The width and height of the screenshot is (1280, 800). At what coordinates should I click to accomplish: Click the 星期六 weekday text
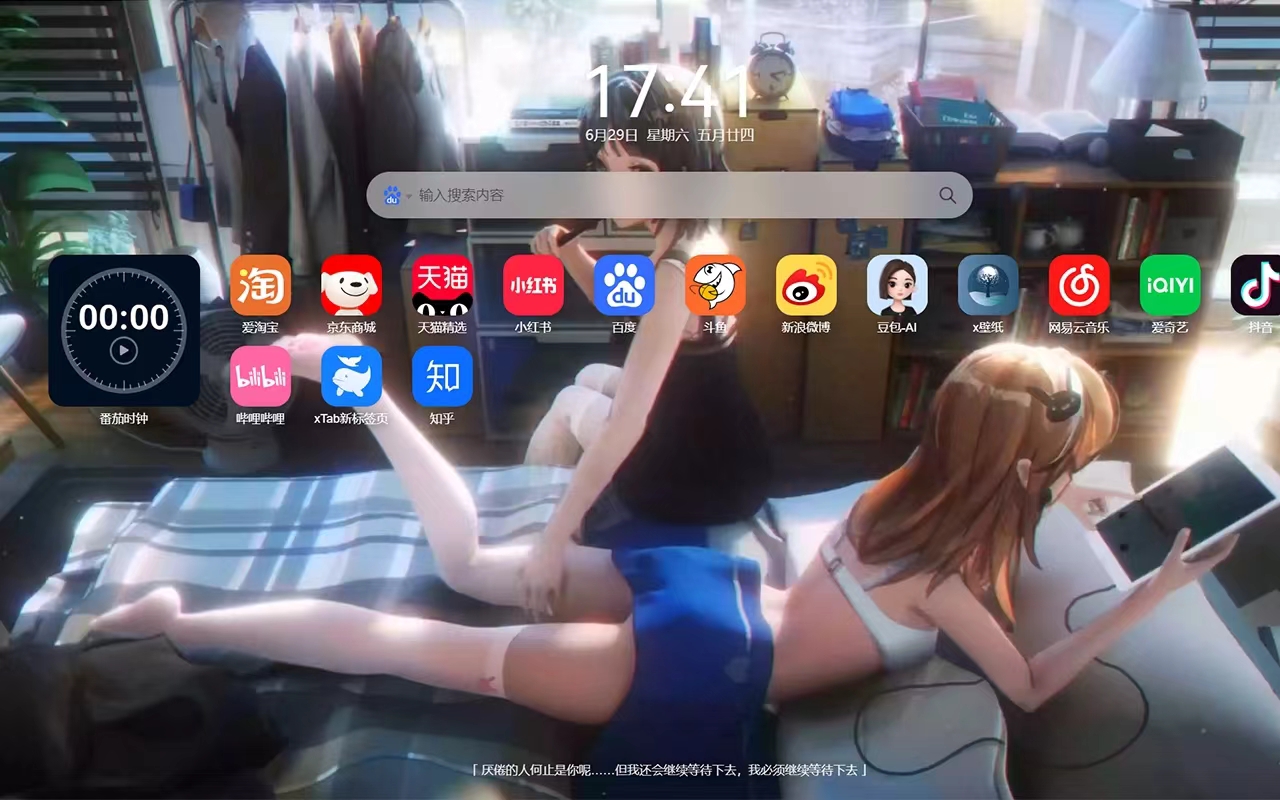click(x=667, y=135)
